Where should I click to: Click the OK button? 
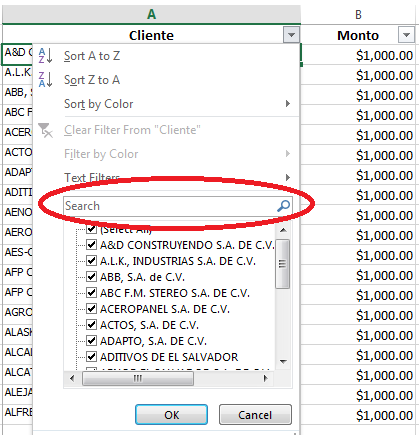pyautogui.click(x=171, y=415)
